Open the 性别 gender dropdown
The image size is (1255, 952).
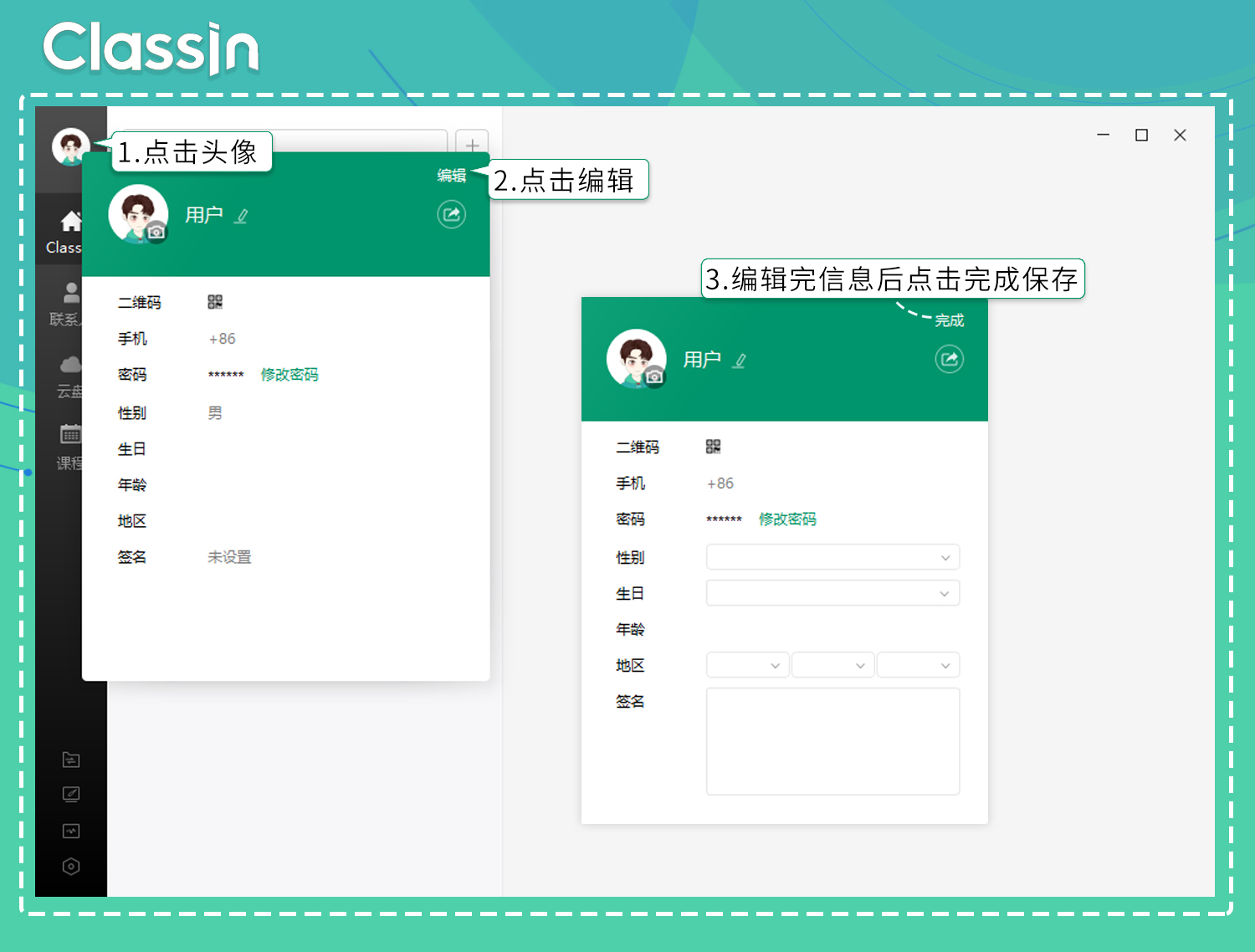click(833, 557)
